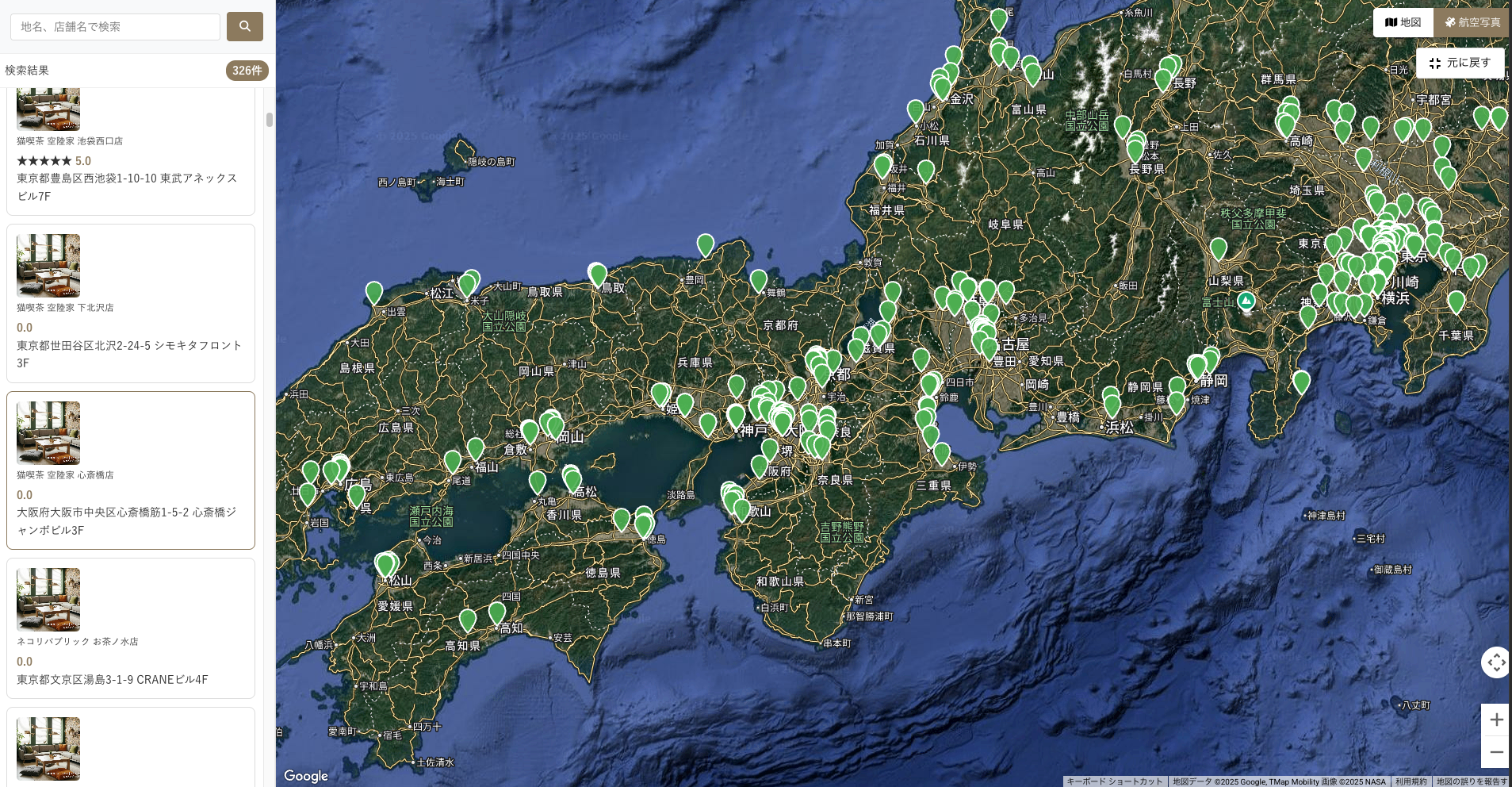Zoom out on the map
This screenshot has height=787, width=1512.
[x=1495, y=752]
